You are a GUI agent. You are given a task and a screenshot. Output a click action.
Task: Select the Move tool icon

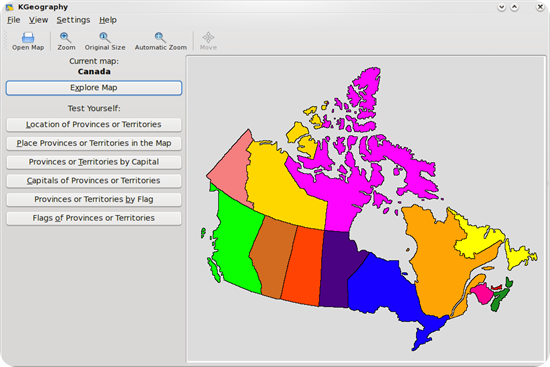coord(208,38)
